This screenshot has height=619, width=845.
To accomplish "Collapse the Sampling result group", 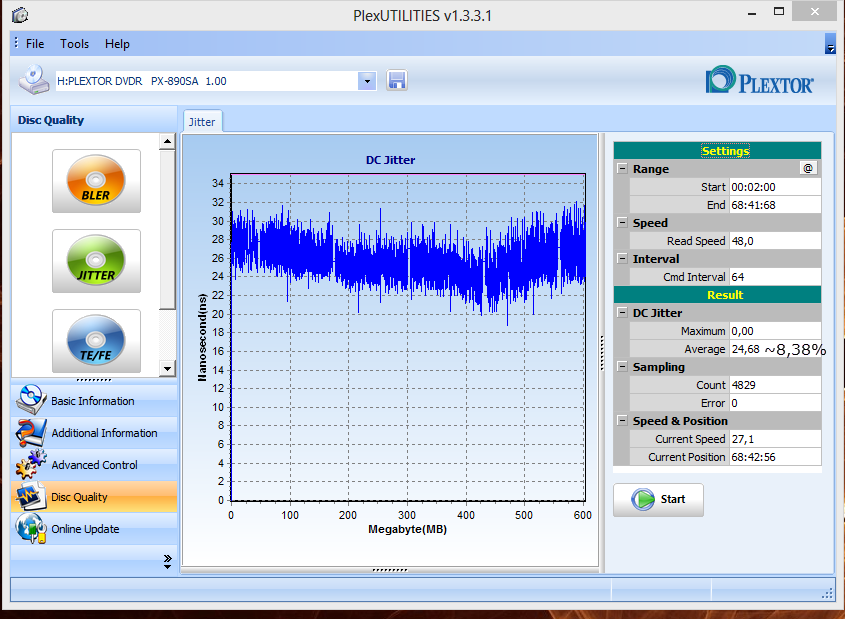I will pos(622,366).
